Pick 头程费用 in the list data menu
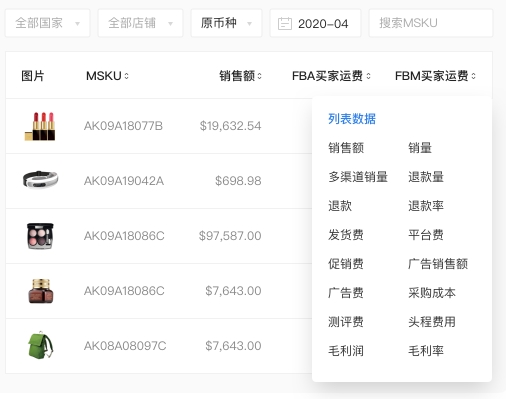Image resolution: width=506 pixels, height=399 pixels. pos(432,322)
